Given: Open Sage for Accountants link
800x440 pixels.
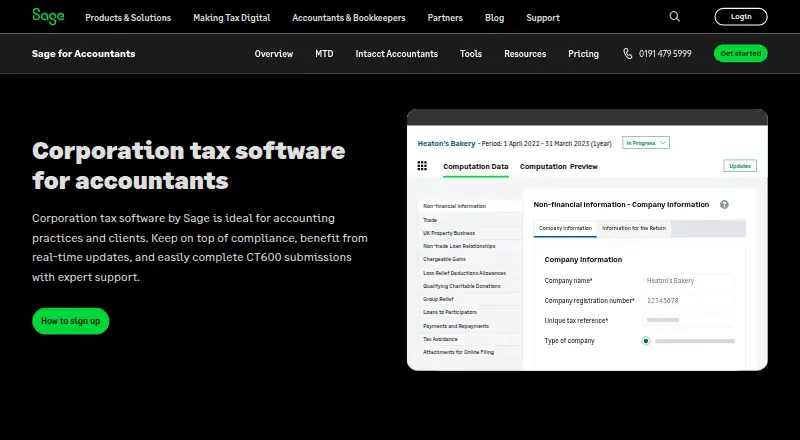Looking at the screenshot, I should coord(84,54).
